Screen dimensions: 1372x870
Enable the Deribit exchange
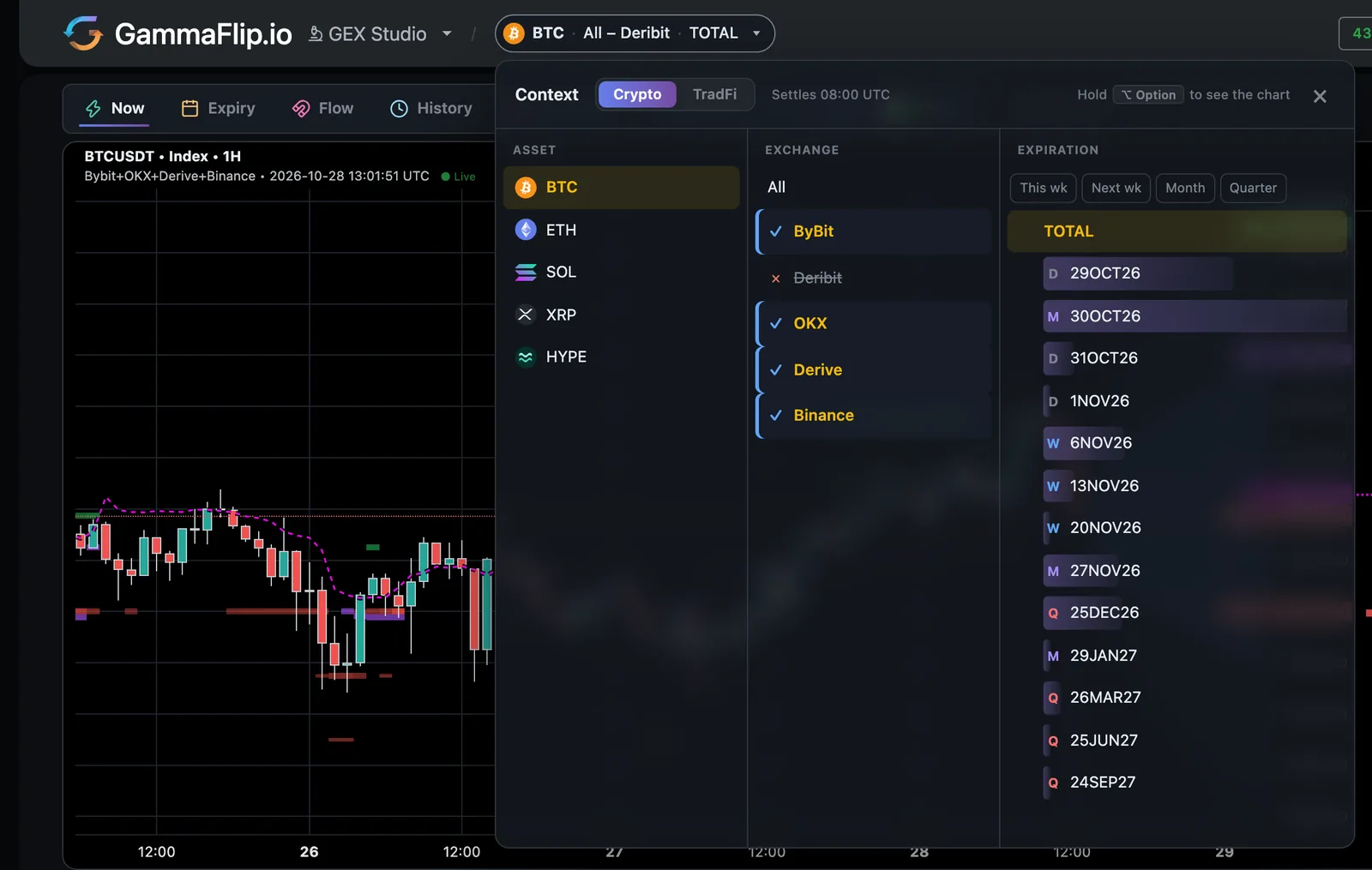coord(873,278)
